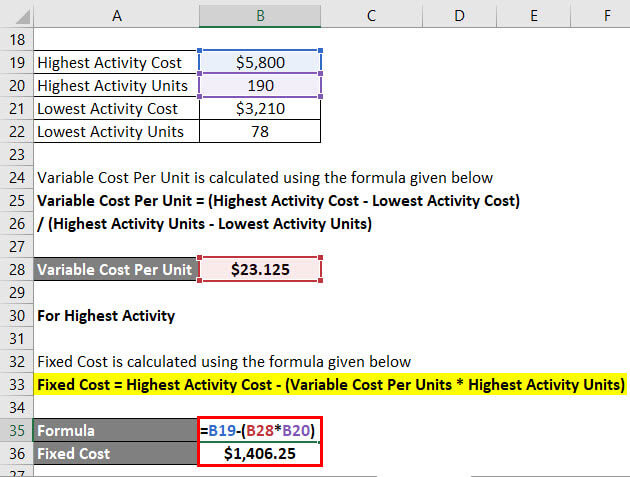Select row 27 header
This screenshot has width=630, height=477.
(x=17, y=246)
